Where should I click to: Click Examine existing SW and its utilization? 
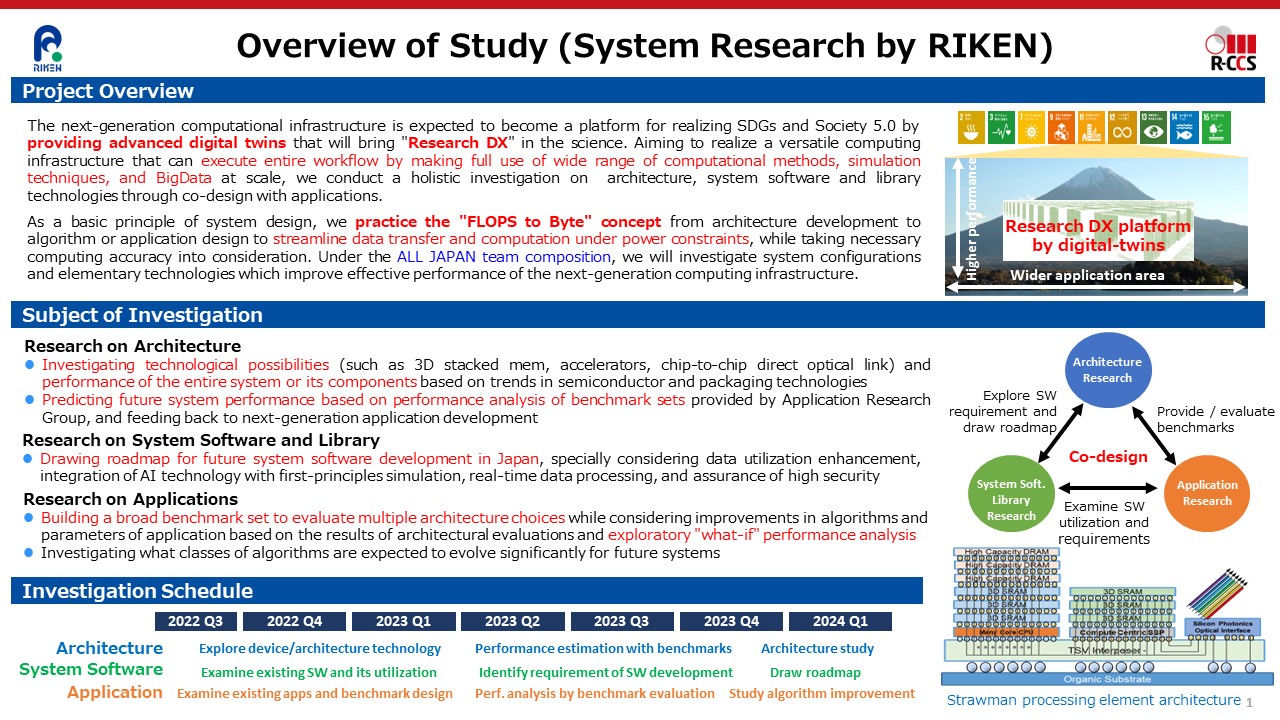click(x=319, y=673)
